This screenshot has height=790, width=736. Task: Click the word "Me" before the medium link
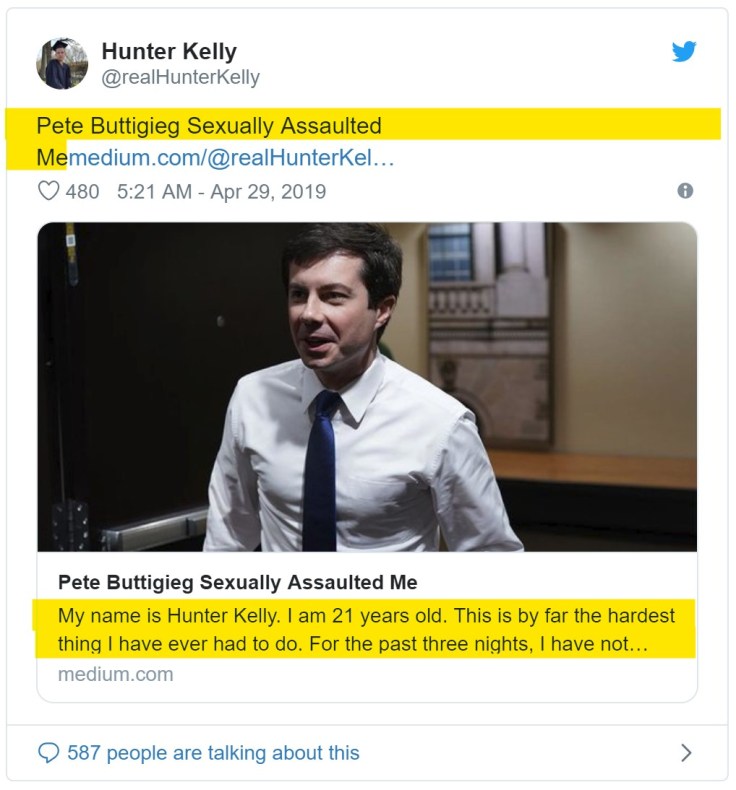click(50, 158)
